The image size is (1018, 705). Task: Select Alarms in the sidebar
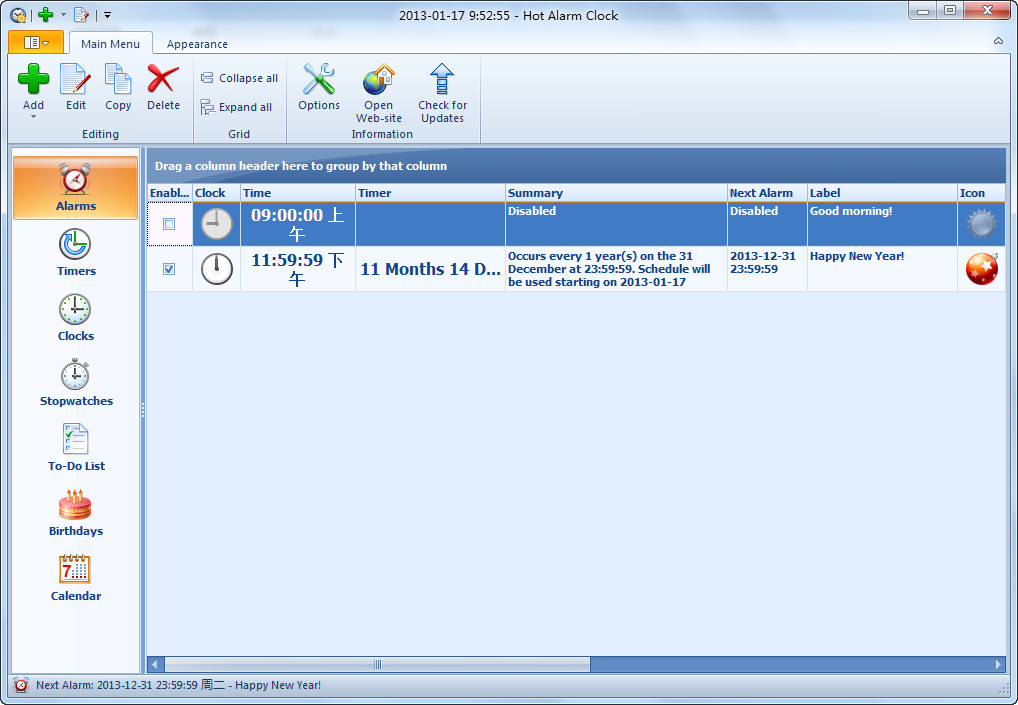(x=75, y=188)
